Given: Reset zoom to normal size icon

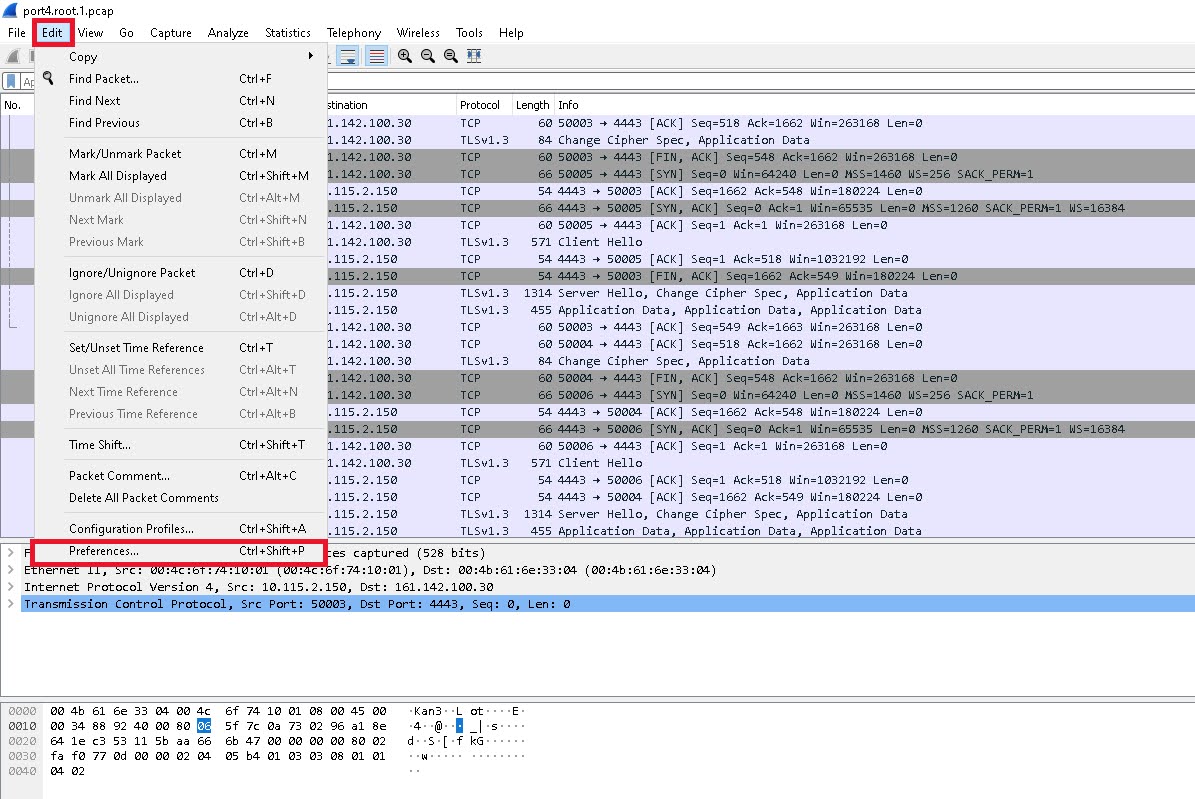Looking at the screenshot, I should click(451, 57).
